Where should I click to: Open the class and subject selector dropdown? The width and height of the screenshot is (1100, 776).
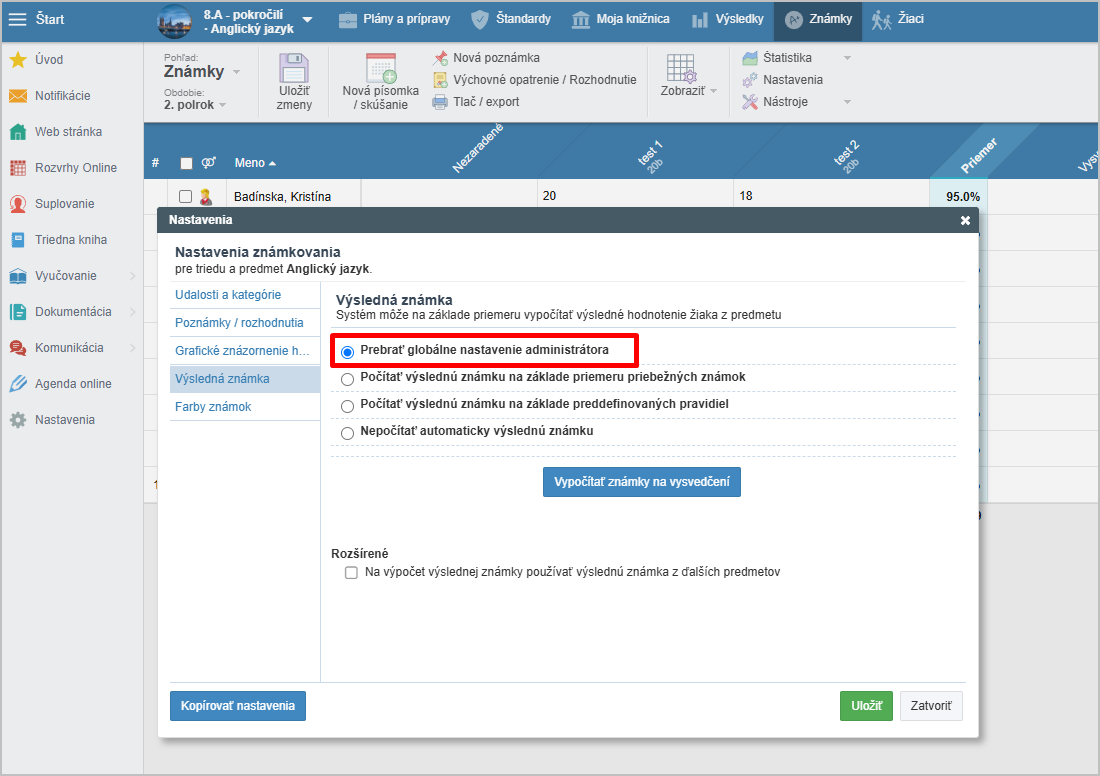tap(307, 20)
